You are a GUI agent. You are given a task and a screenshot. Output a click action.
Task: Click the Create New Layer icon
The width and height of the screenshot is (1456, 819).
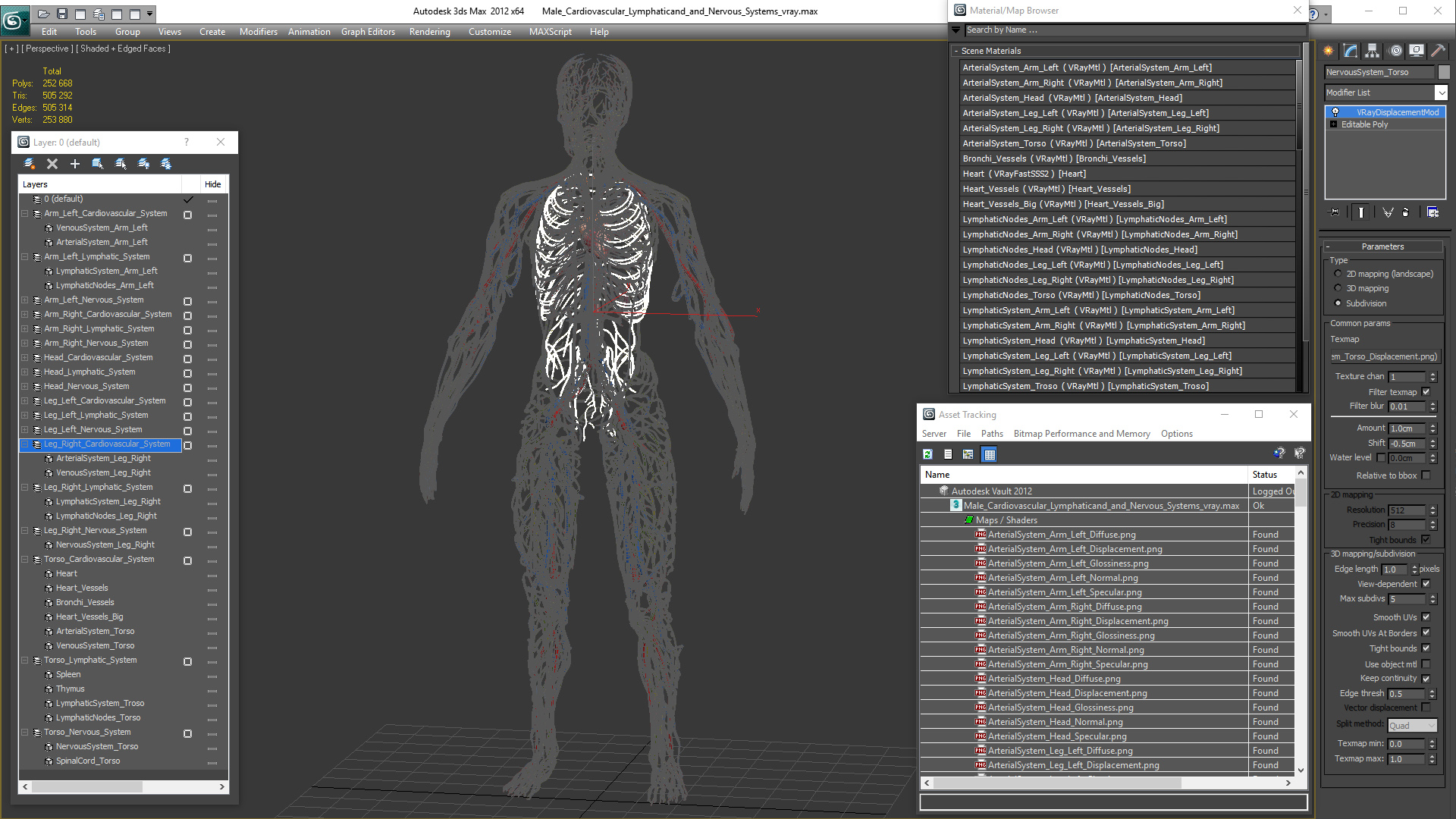pyautogui.click(x=30, y=164)
